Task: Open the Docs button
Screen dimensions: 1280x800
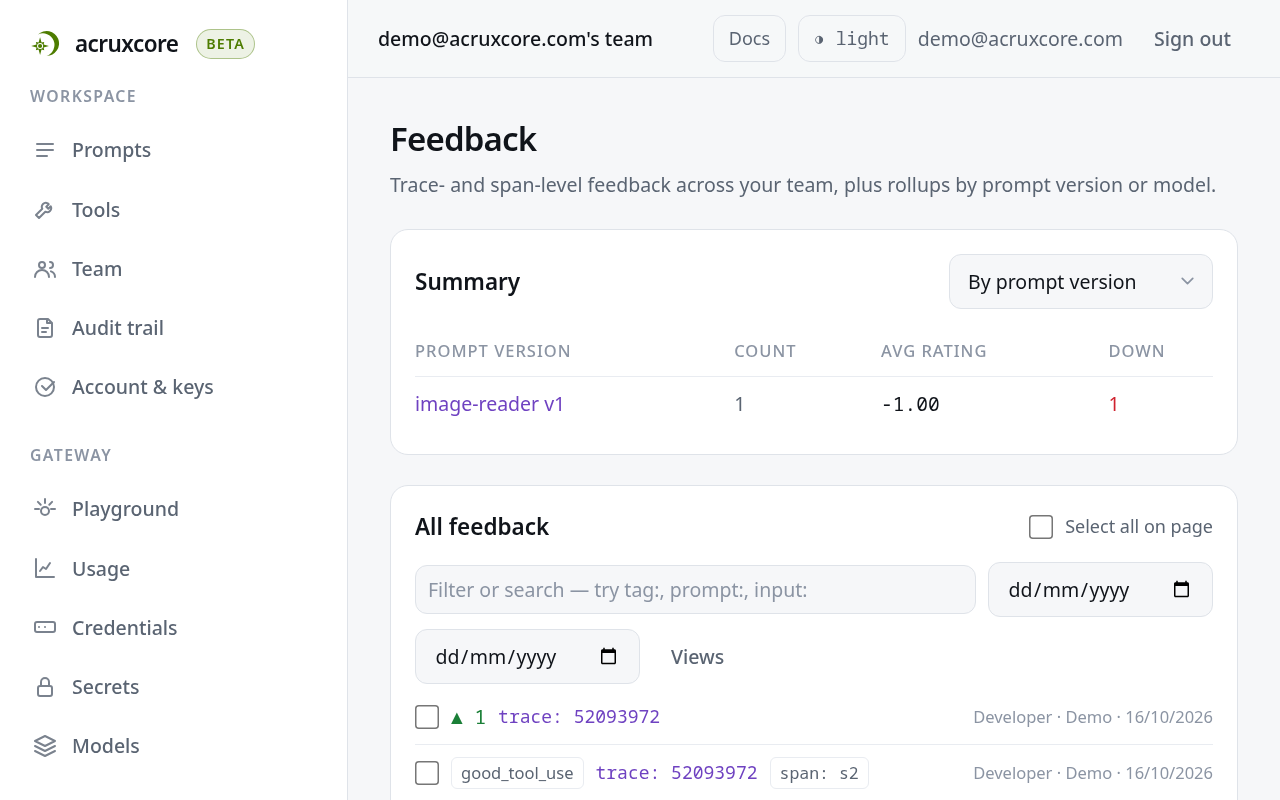Action: pyautogui.click(x=749, y=39)
